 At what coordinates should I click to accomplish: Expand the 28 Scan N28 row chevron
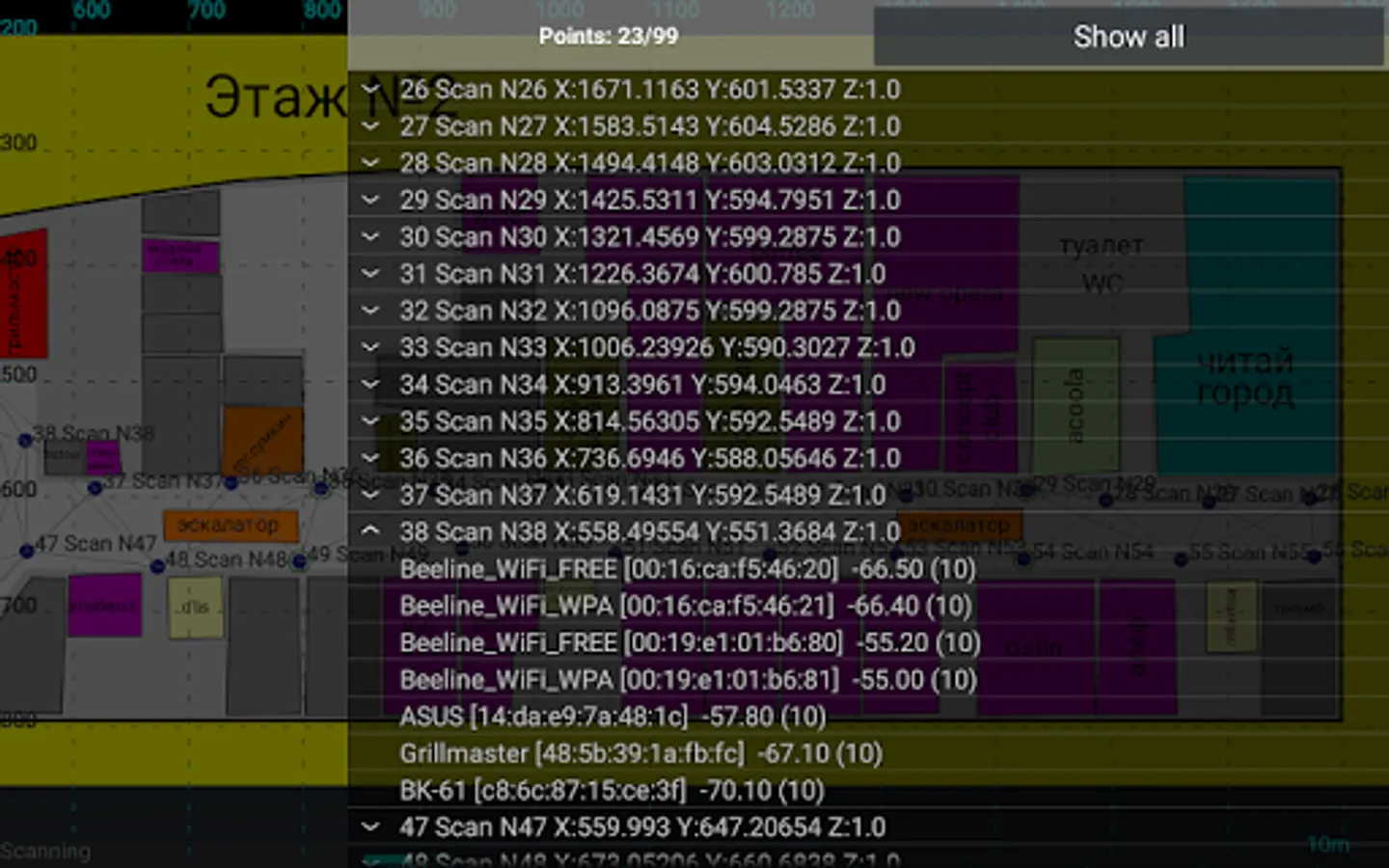pos(370,162)
